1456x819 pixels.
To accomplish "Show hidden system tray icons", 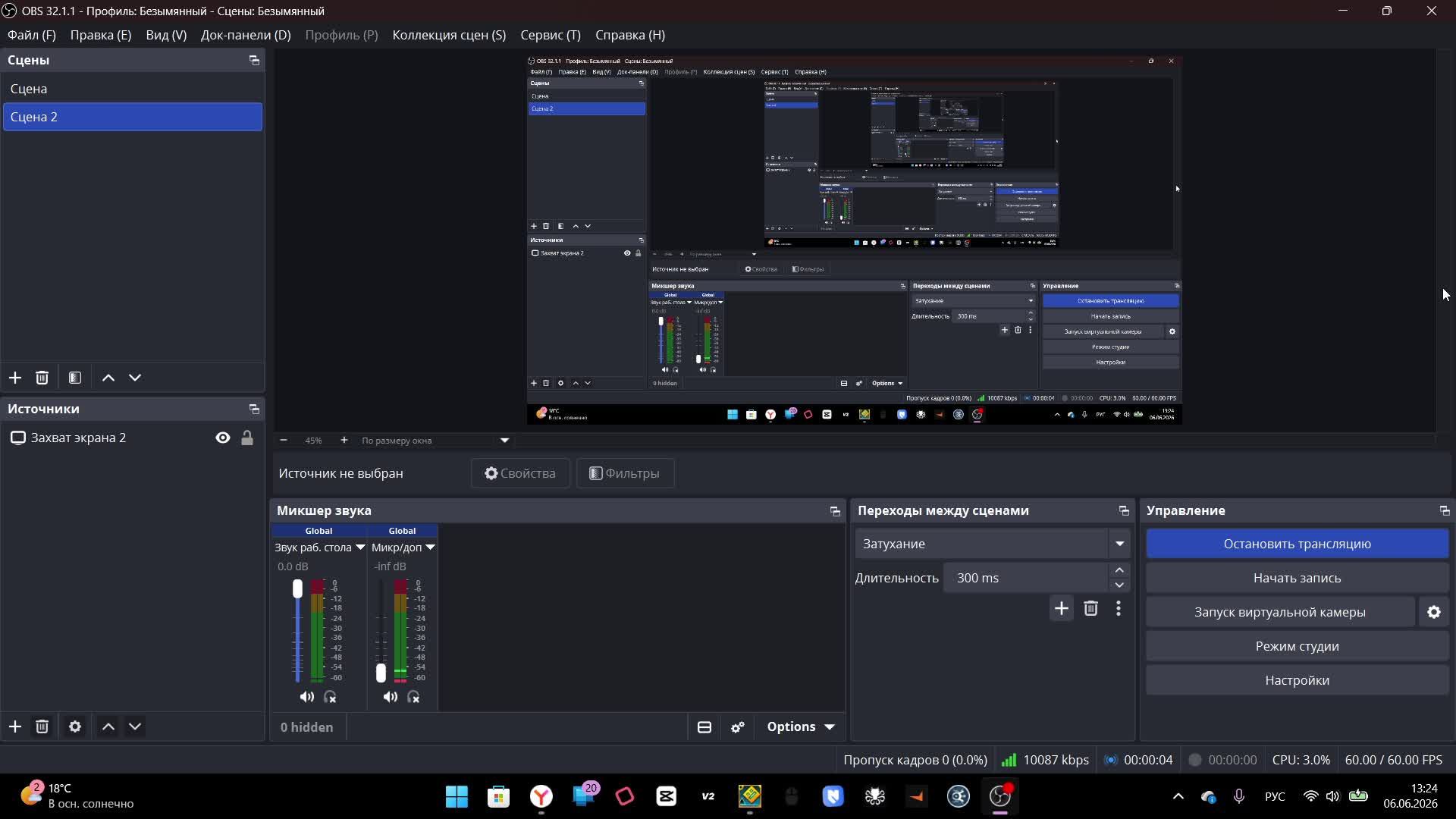I will point(1178,796).
